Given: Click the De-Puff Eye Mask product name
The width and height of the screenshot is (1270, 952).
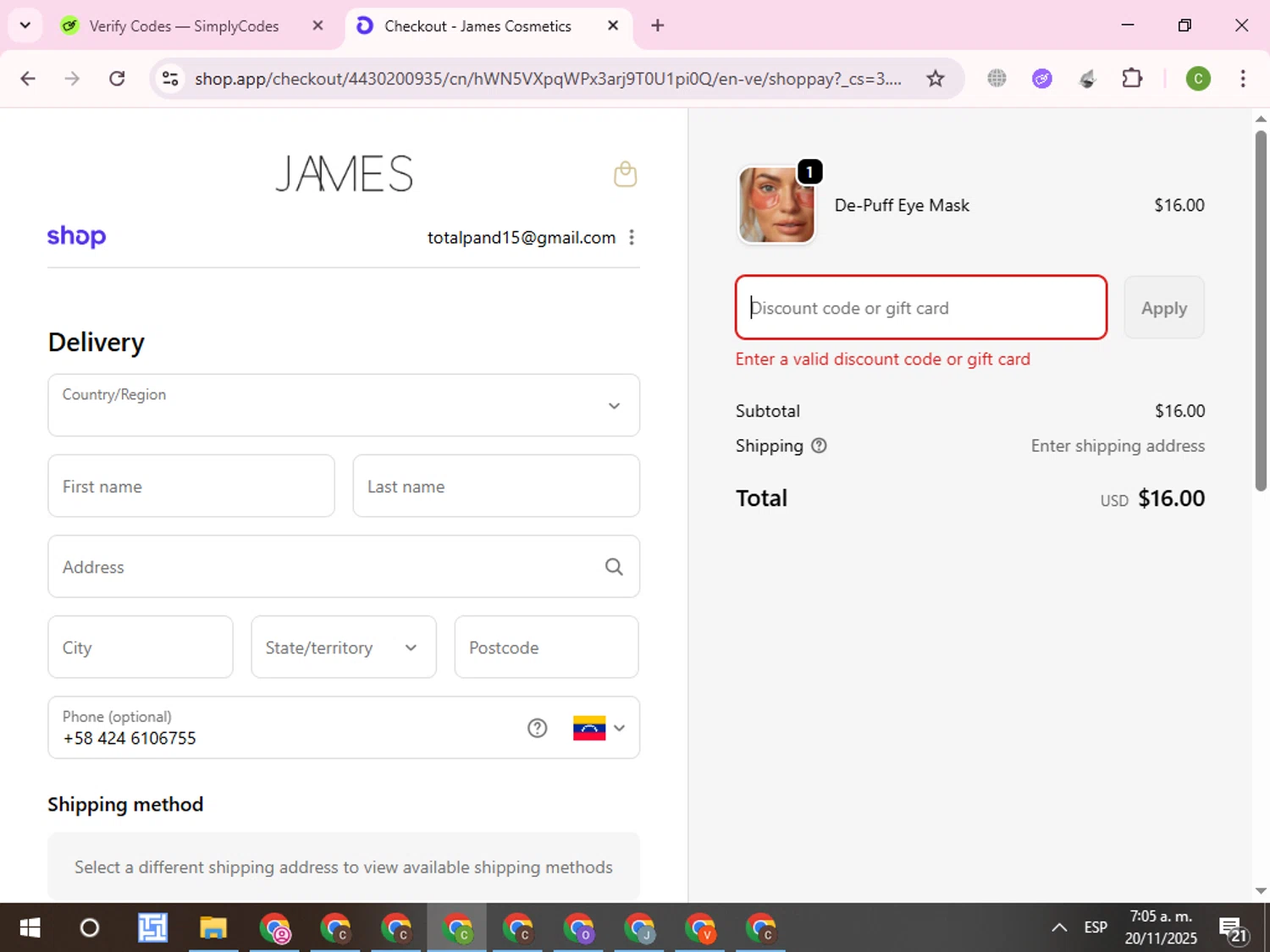Looking at the screenshot, I should (902, 205).
